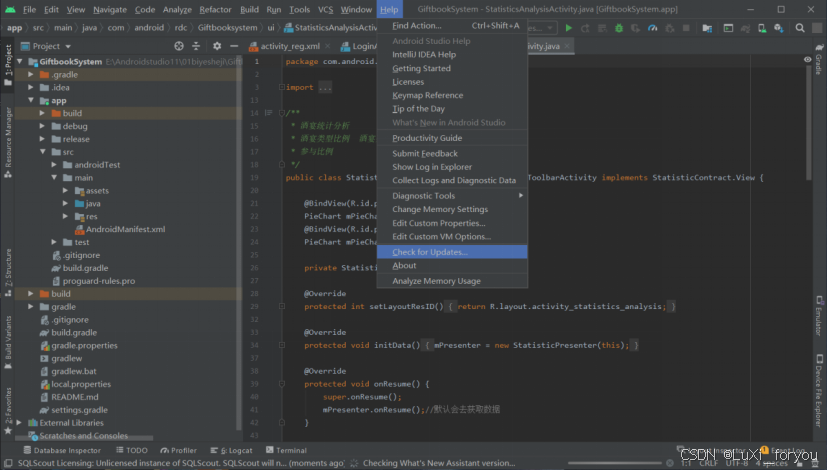Open the 6: Logcat tool window button
The width and height of the screenshot is (827, 471).
coord(231,450)
